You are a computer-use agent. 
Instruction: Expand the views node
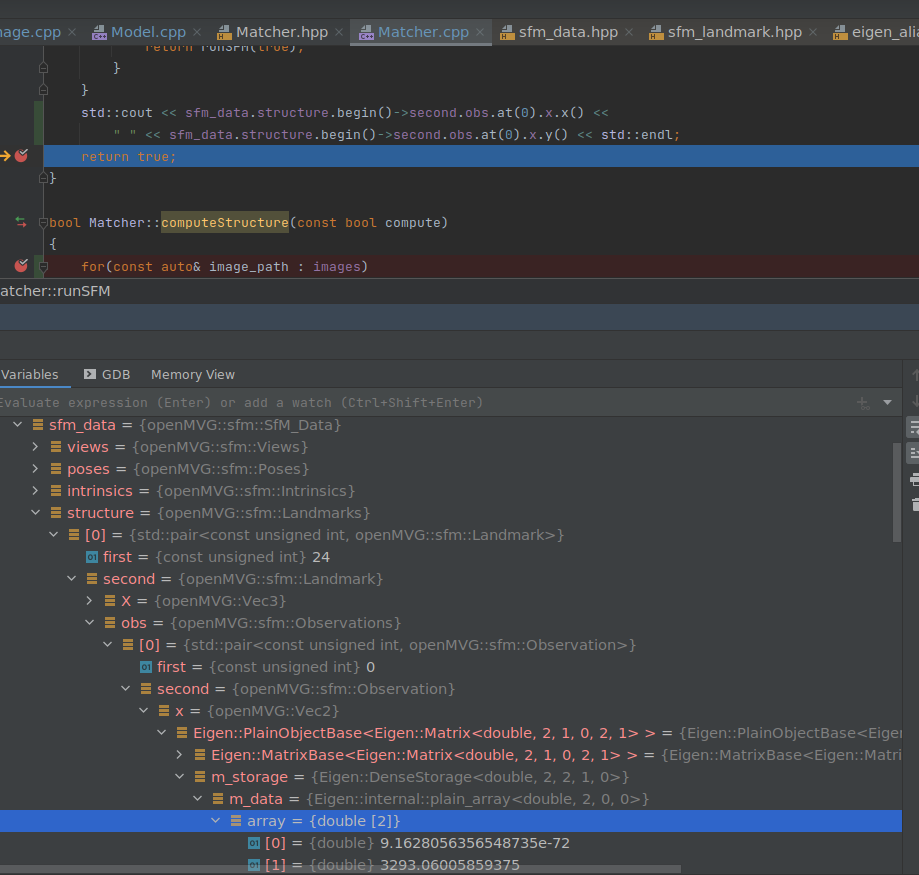click(x=35, y=447)
